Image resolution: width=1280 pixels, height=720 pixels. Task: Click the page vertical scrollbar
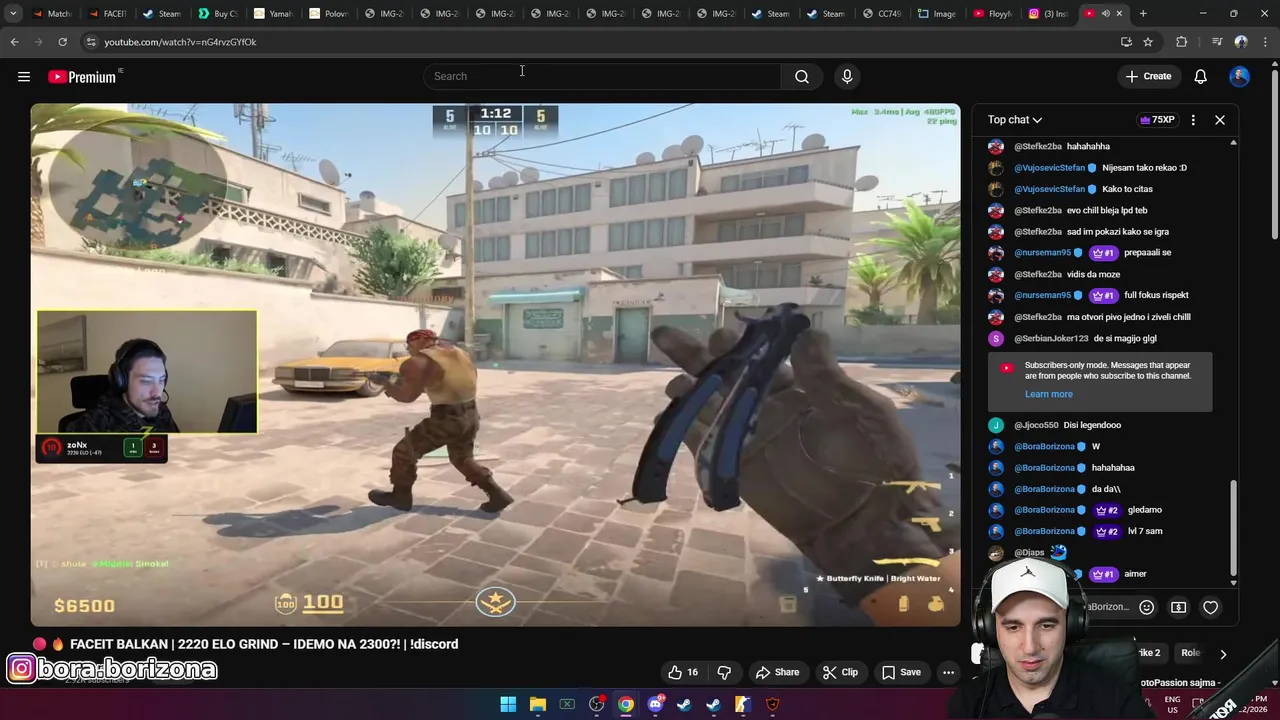1274,155
